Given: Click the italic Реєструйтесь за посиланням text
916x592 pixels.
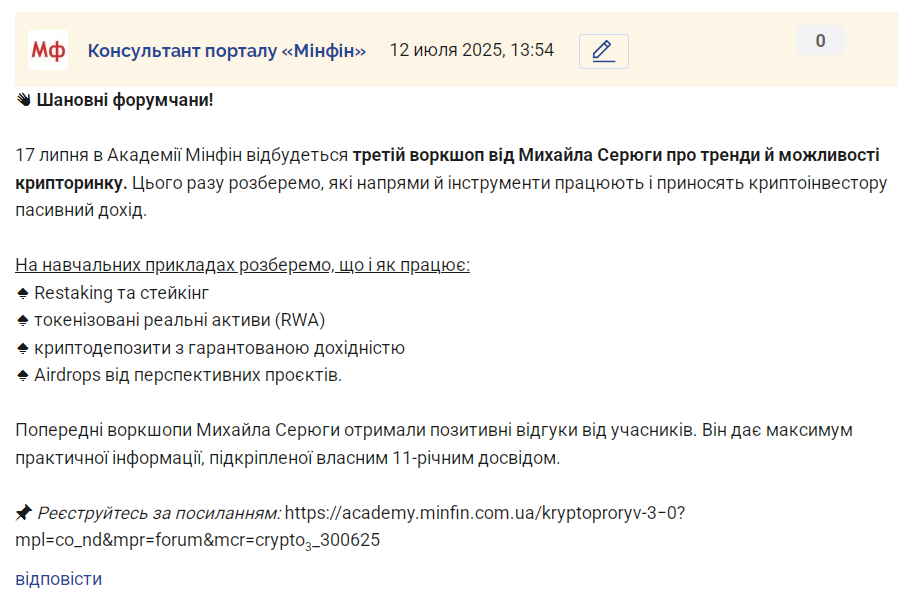Looking at the screenshot, I should pos(159,513).
